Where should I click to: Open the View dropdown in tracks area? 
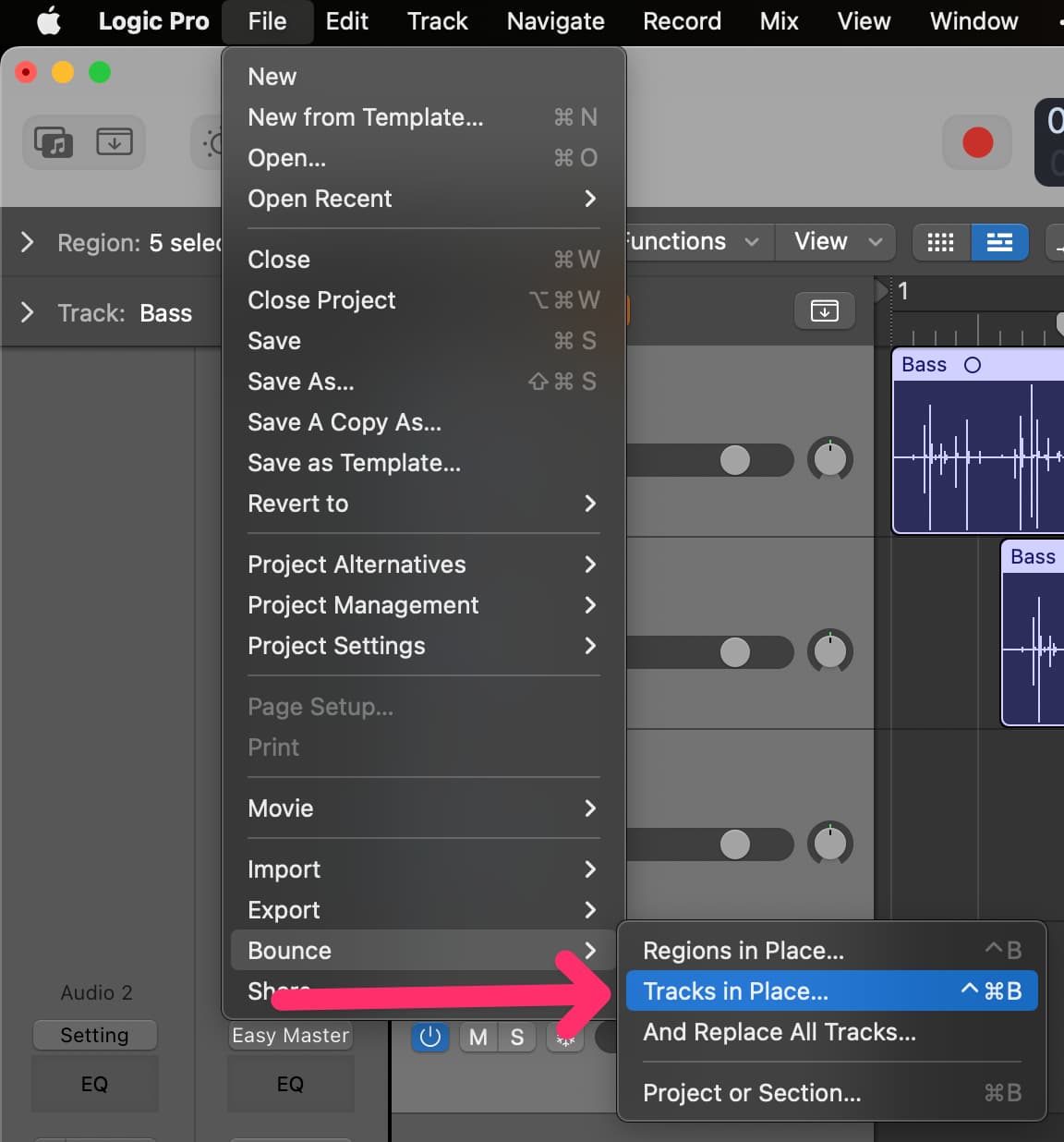pos(838,241)
